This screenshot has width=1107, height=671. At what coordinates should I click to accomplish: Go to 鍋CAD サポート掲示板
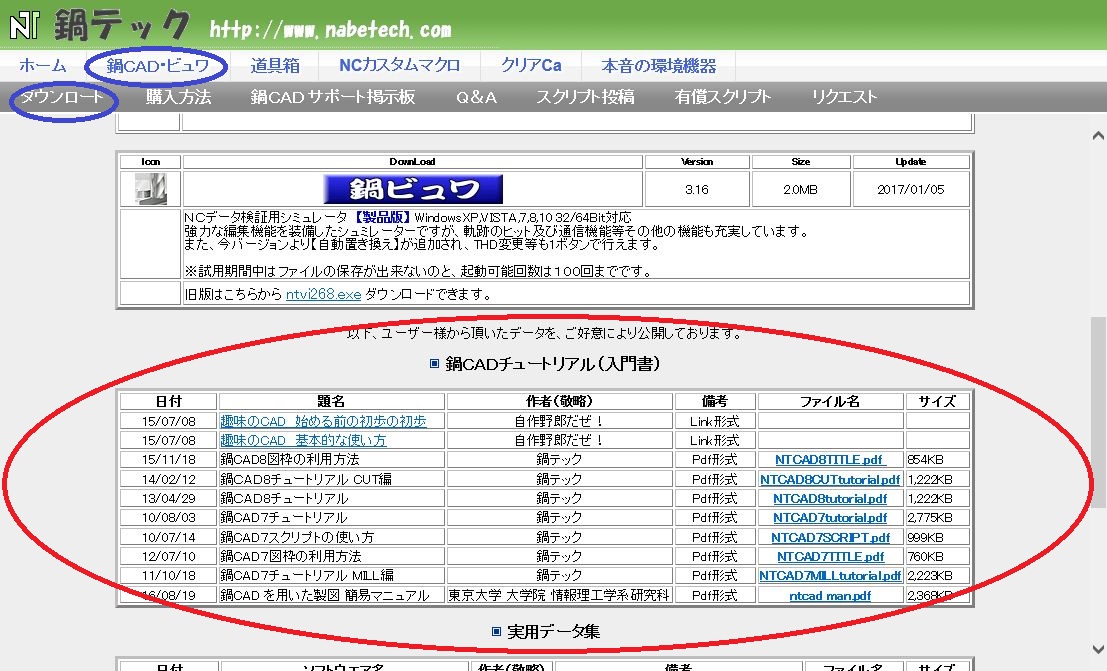pos(333,97)
